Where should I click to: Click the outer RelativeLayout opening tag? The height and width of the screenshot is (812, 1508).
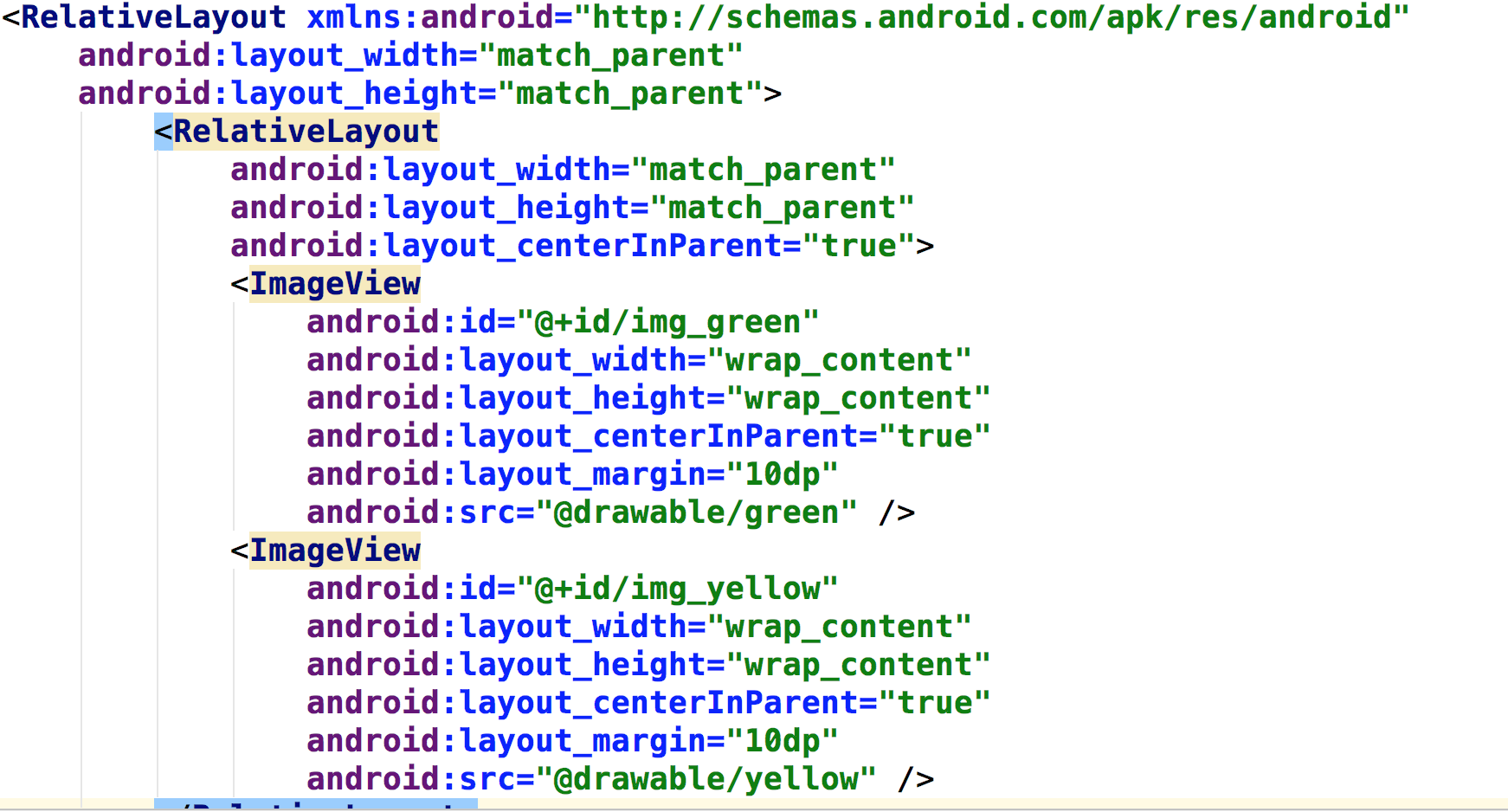(x=145, y=16)
